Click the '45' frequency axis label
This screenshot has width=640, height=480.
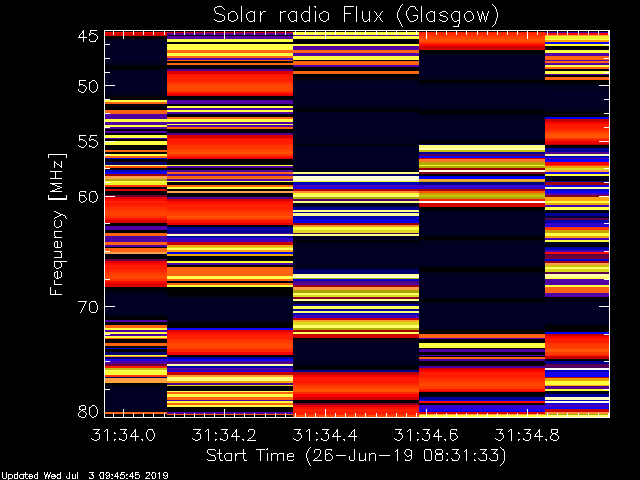88,36
